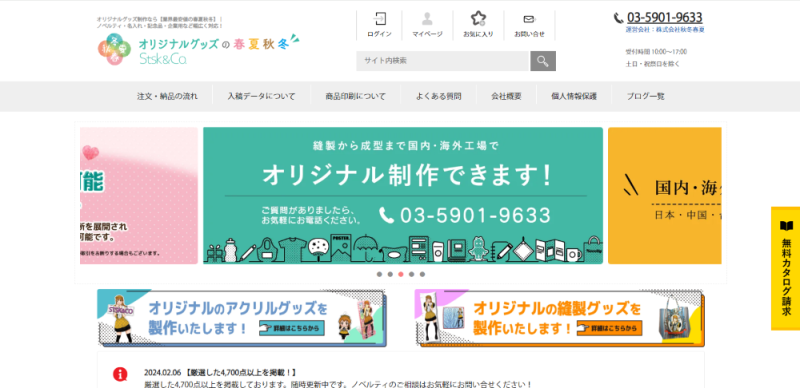
Task: Open 会社概要 menu item
Action: point(506,96)
